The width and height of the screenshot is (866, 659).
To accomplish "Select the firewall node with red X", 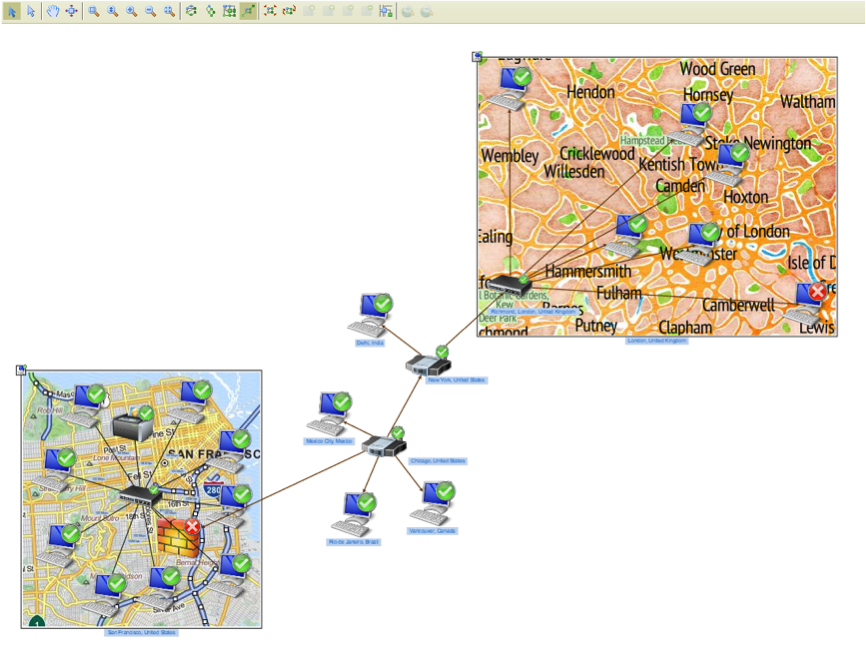I will pos(178,537).
